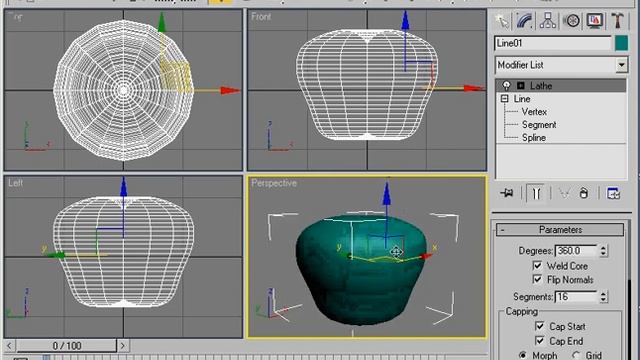Screen dimensions: 640x360
Task: Select the Spline sub-object level
Action: point(533,138)
